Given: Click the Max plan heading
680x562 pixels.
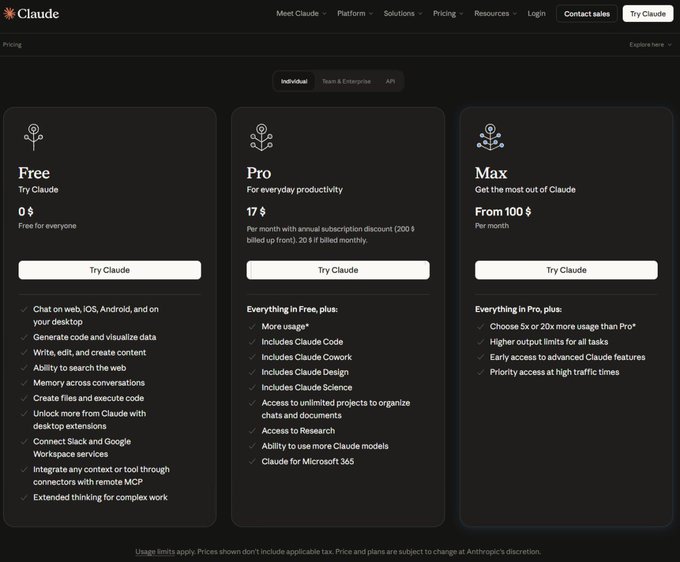Looking at the screenshot, I should [491, 173].
